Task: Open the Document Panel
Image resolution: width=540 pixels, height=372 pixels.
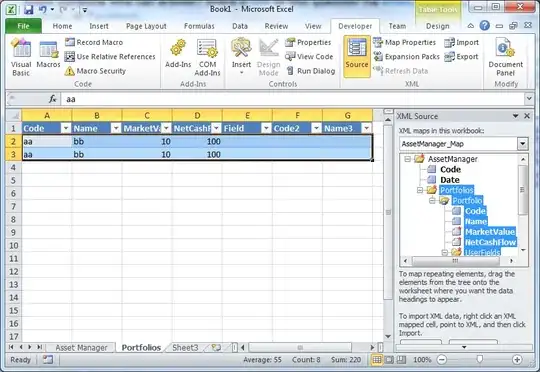Action: (x=505, y=58)
